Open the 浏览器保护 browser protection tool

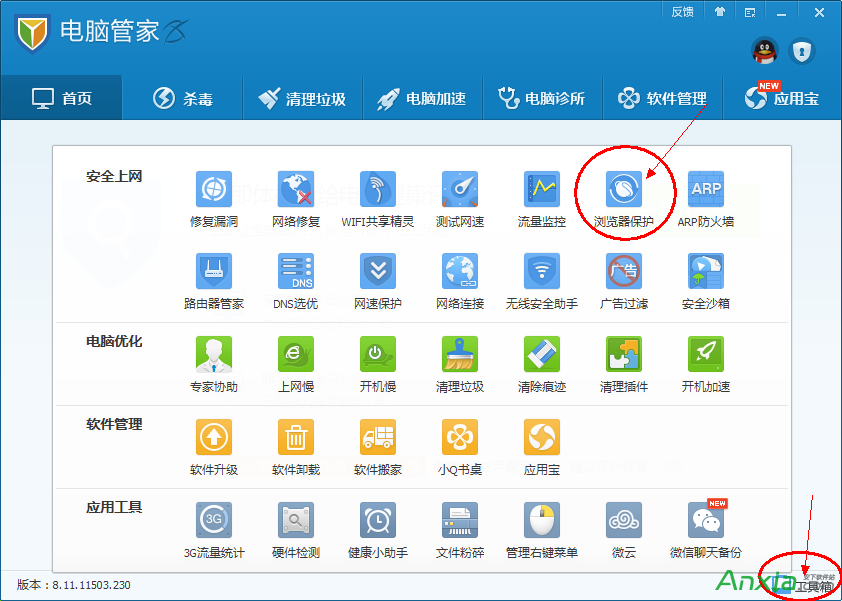tap(623, 199)
